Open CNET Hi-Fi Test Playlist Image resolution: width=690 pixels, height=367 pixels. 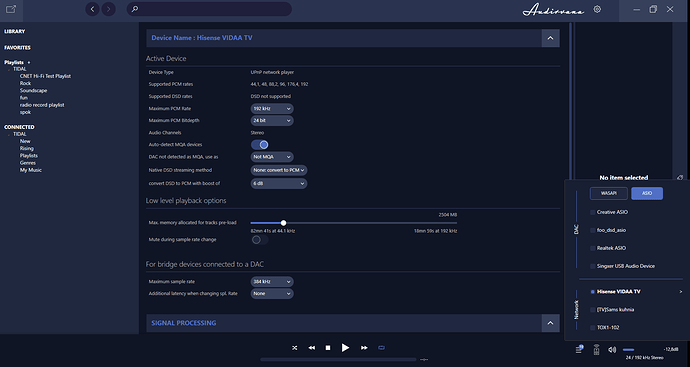point(45,76)
